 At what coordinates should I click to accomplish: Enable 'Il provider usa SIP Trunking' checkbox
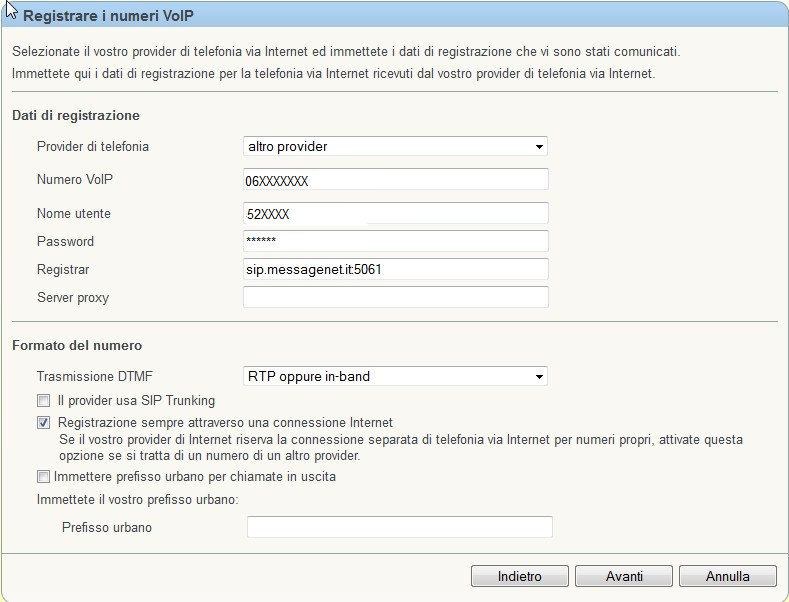[x=44, y=401]
